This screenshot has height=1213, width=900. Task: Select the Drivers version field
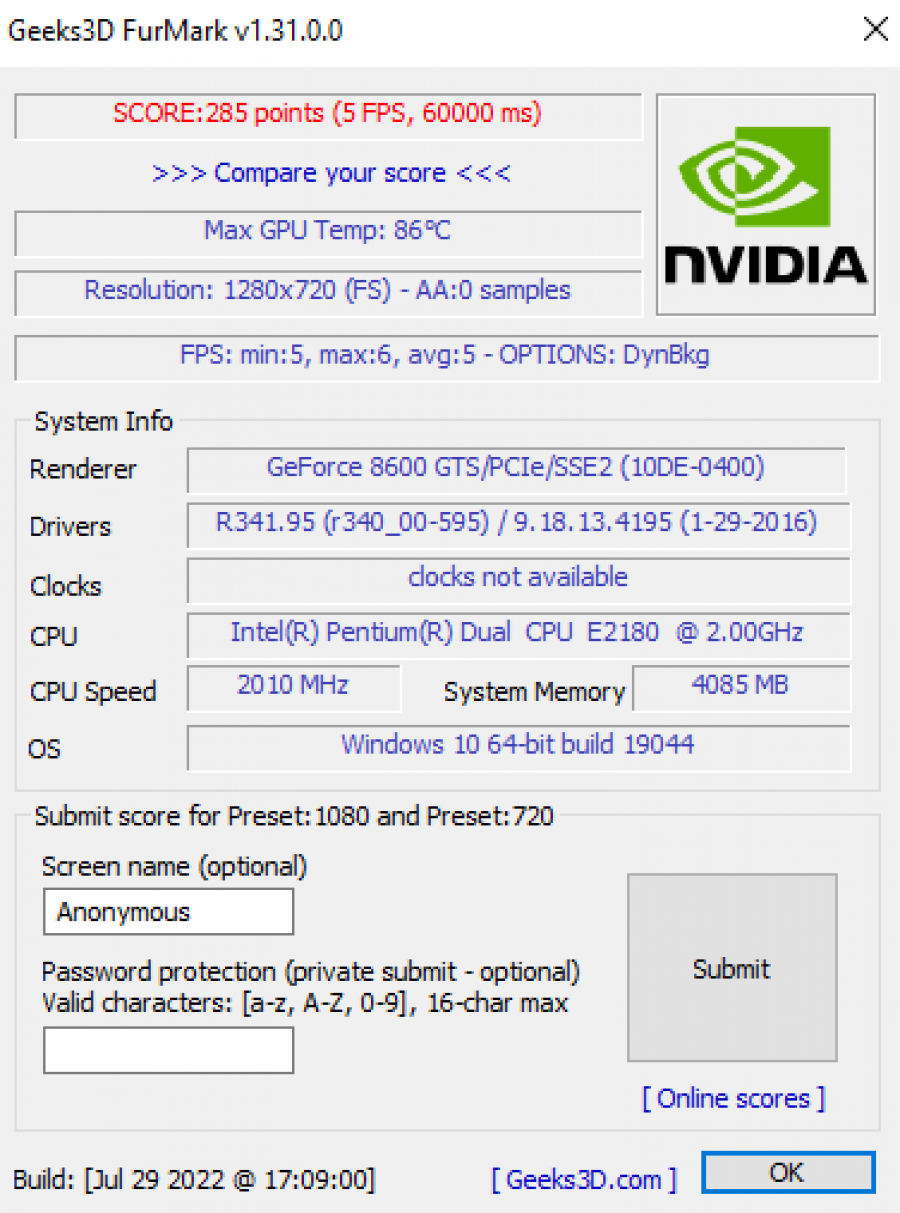(518, 524)
